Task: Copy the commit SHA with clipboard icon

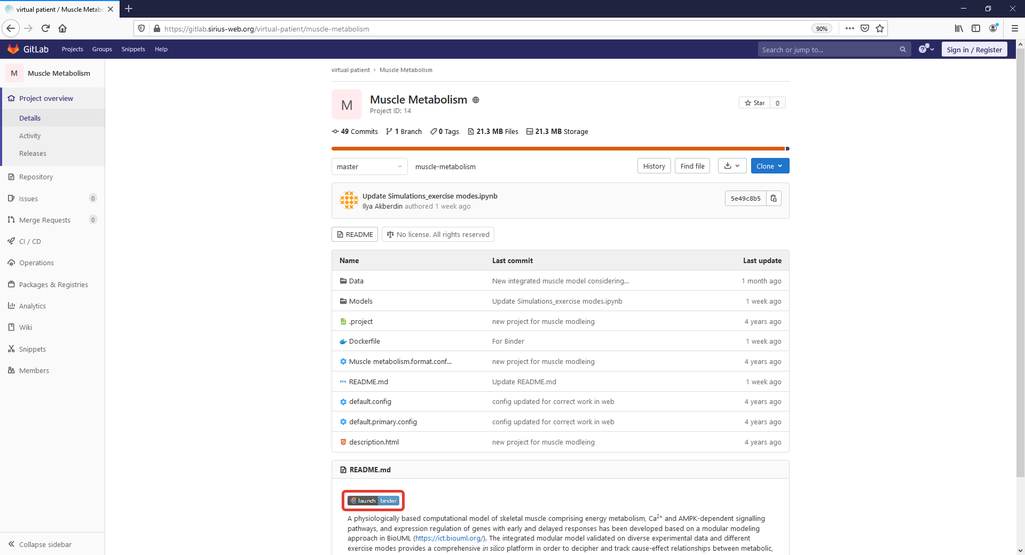Action: [773, 198]
